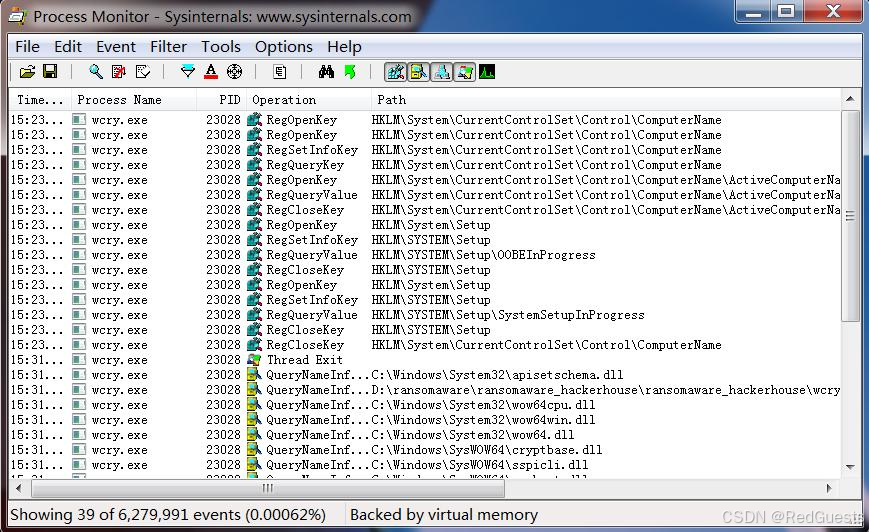
Task: Toggle Show Registry Activity filter
Action: tap(396, 71)
